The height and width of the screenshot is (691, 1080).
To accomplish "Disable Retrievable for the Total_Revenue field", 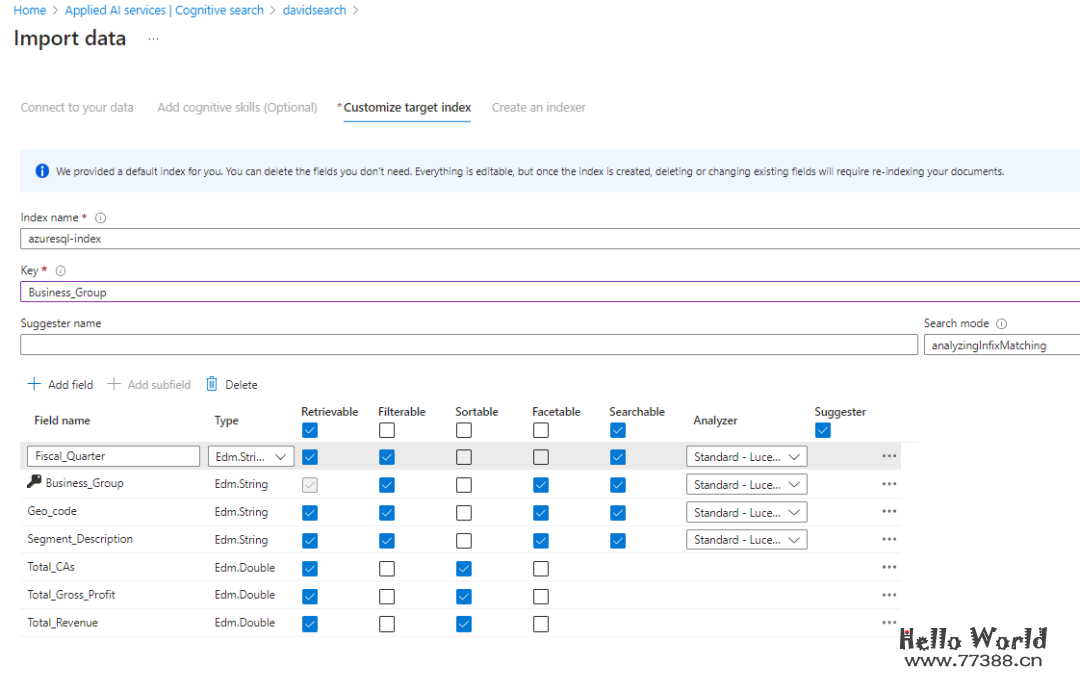I will (310, 624).
